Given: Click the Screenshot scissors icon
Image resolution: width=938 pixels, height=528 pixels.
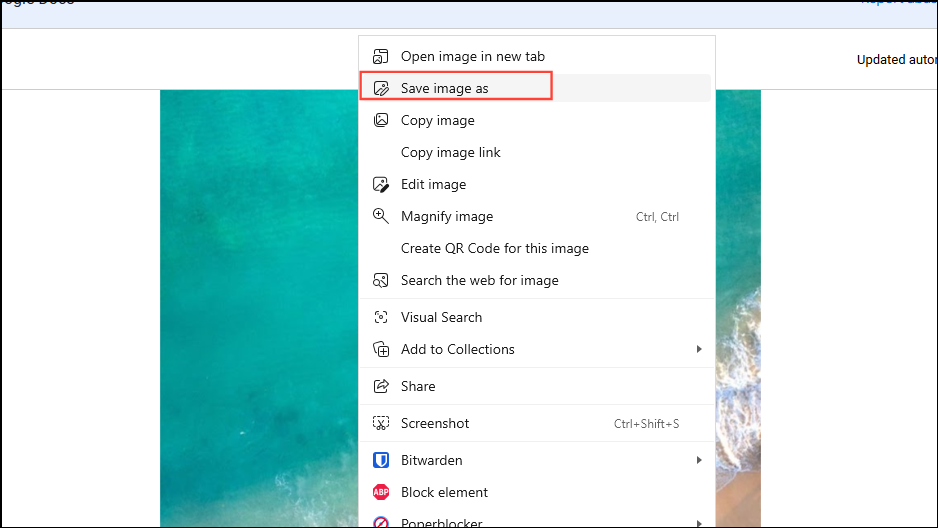Looking at the screenshot, I should [x=380, y=423].
